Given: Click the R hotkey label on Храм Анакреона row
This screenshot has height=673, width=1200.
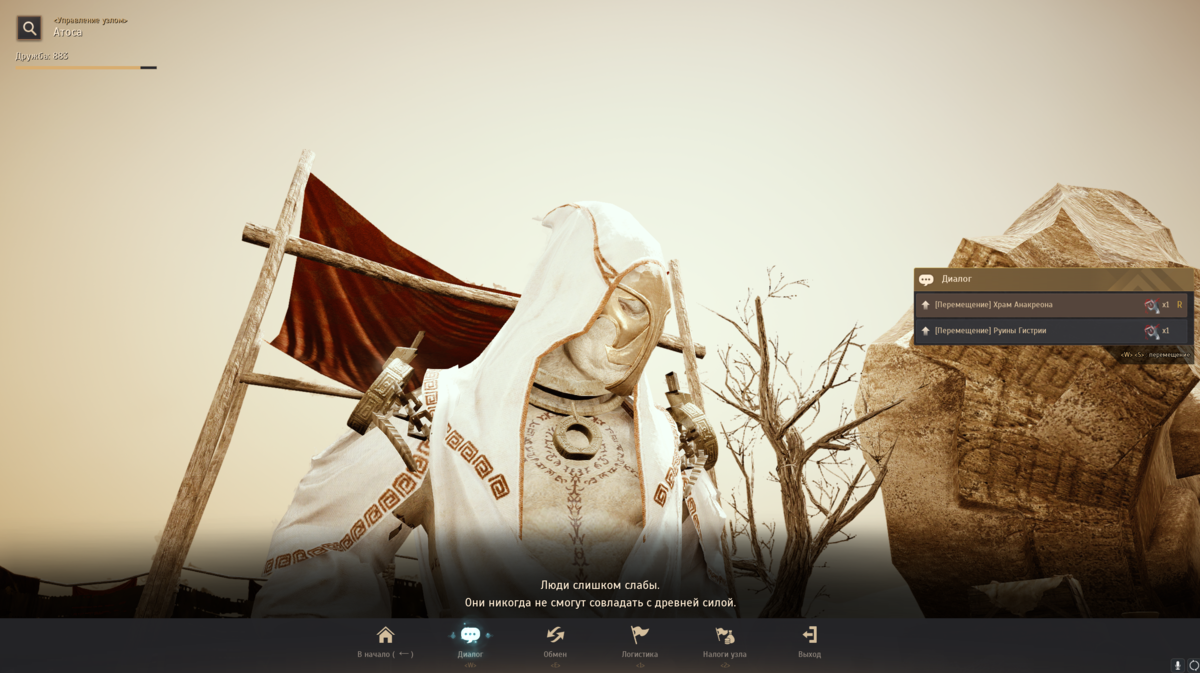Looking at the screenshot, I should (x=1179, y=305).
